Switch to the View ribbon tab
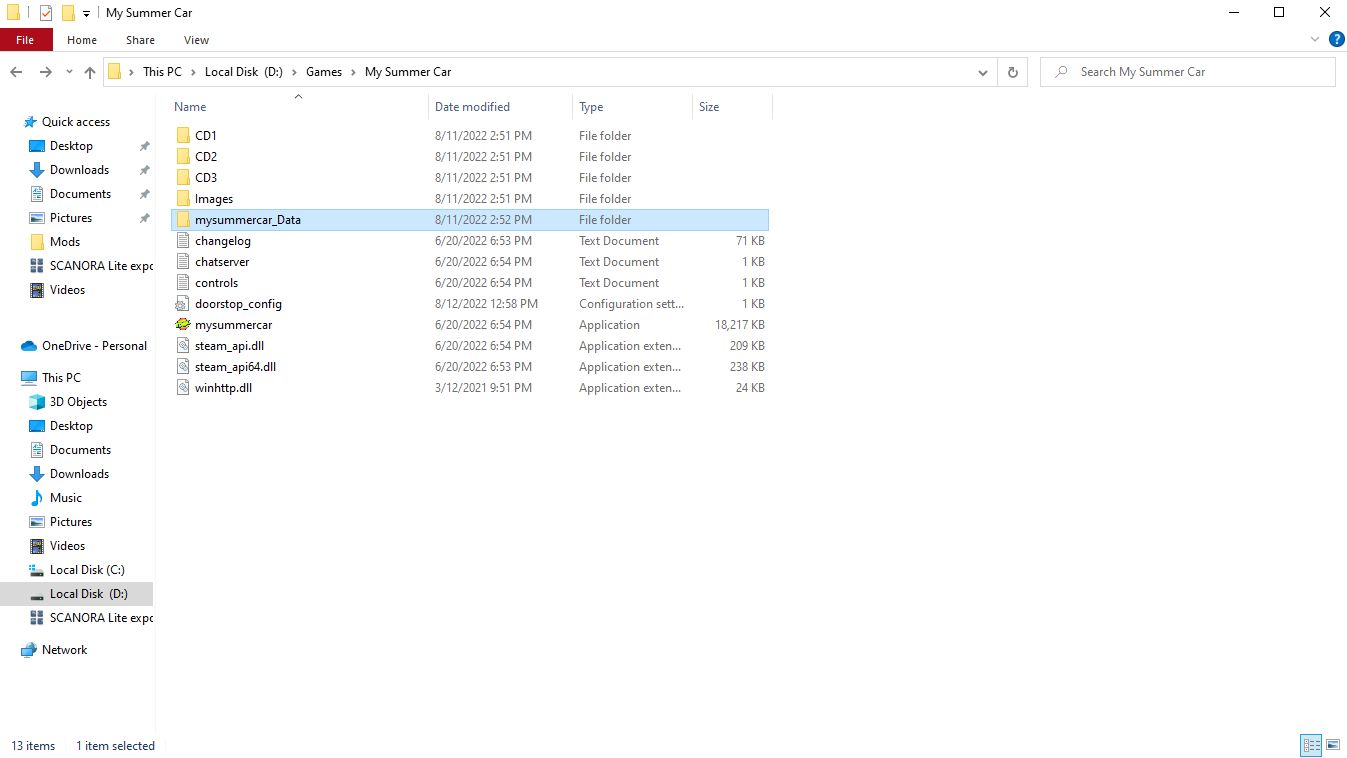This screenshot has height=758, width=1347. (196, 40)
